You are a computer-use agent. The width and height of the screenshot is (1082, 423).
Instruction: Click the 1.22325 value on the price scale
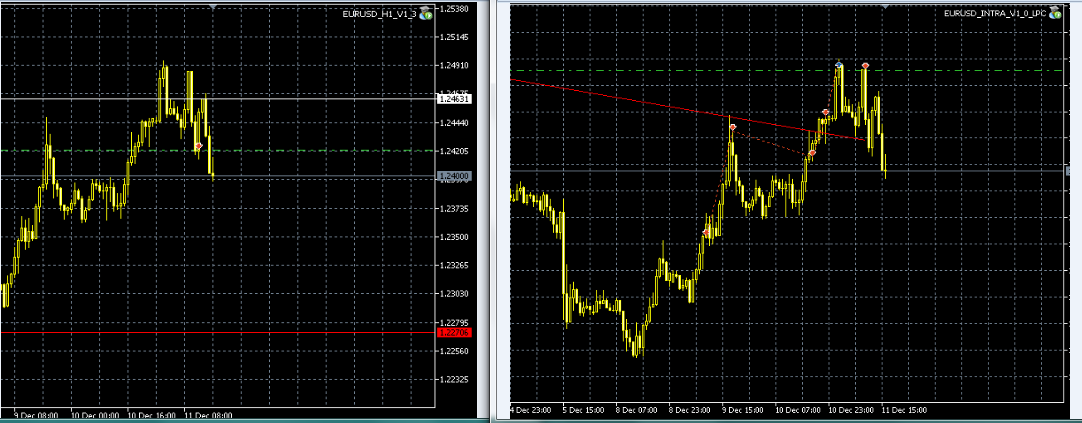(x=455, y=380)
